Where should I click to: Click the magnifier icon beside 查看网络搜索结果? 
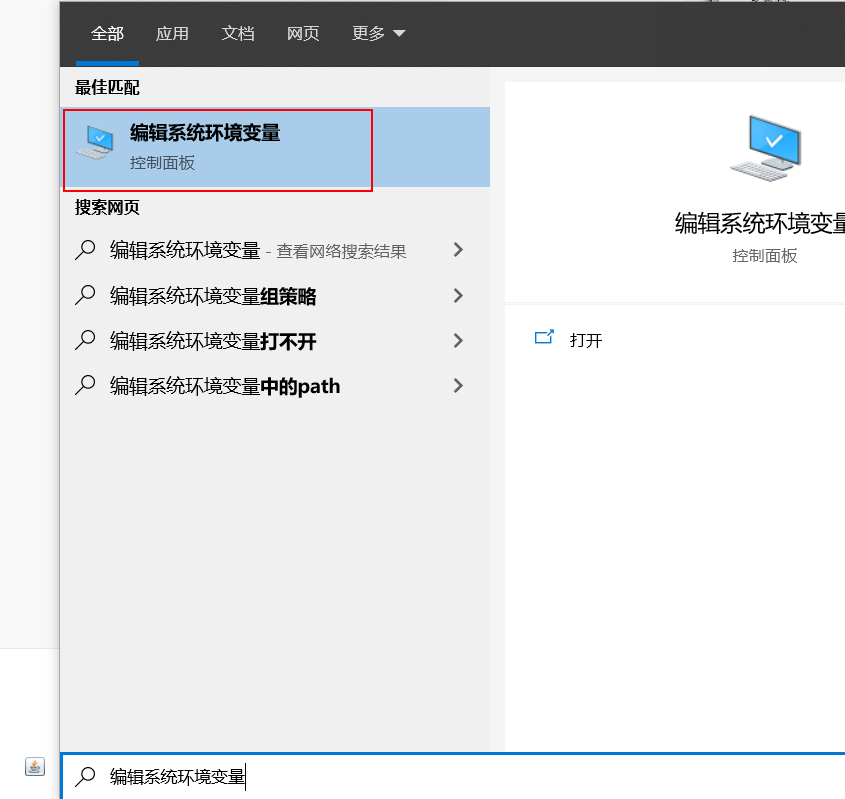coord(86,250)
